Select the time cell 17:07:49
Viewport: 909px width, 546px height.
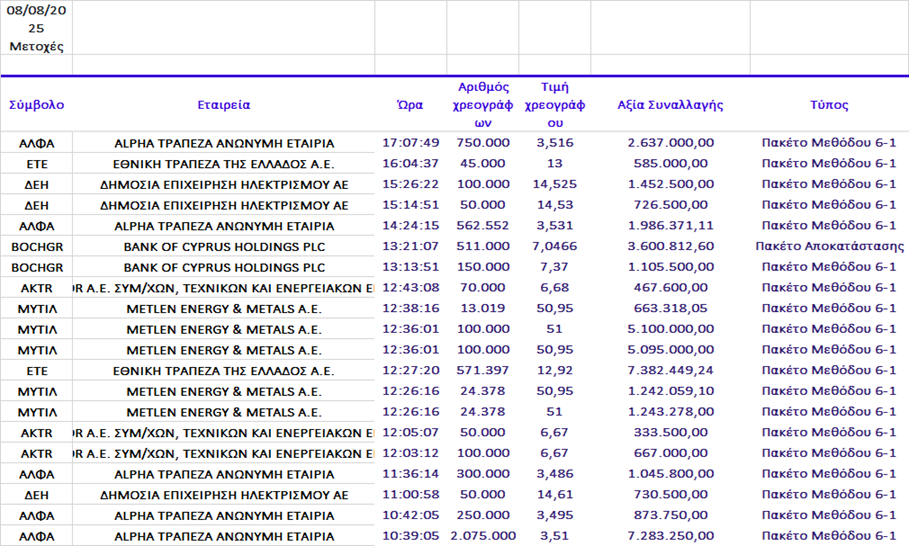pos(410,142)
